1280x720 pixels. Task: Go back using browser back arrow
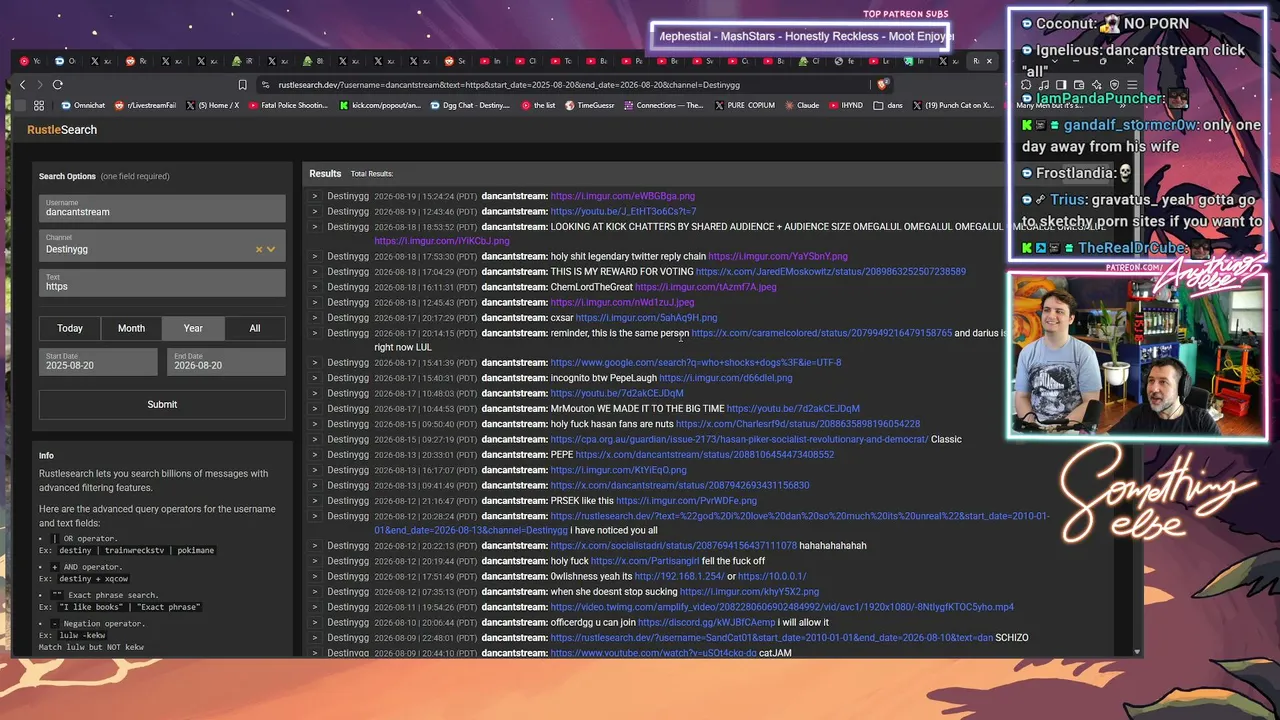pyautogui.click(x=22, y=85)
